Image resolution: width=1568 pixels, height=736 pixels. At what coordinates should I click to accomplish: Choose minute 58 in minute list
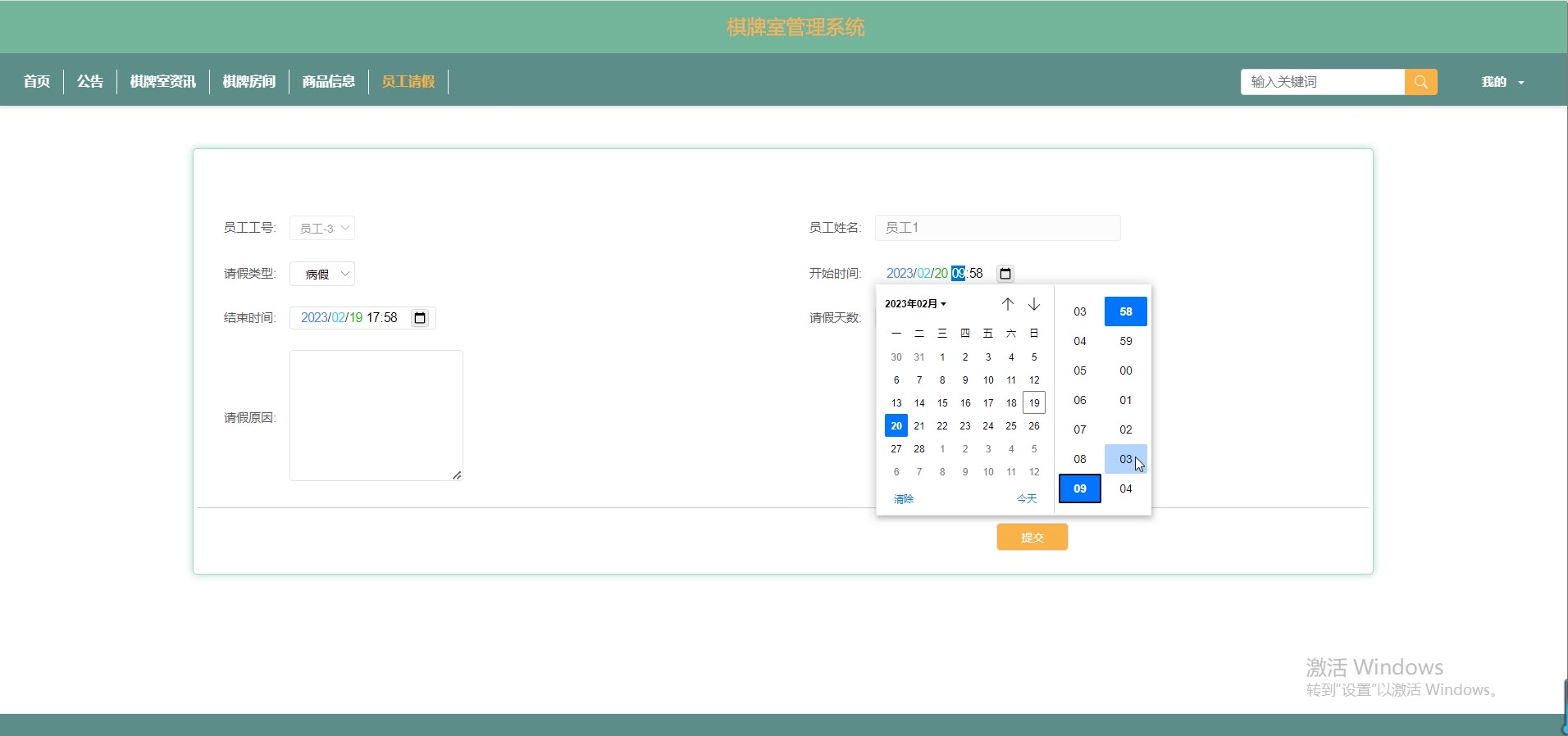pyautogui.click(x=1126, y=311)
